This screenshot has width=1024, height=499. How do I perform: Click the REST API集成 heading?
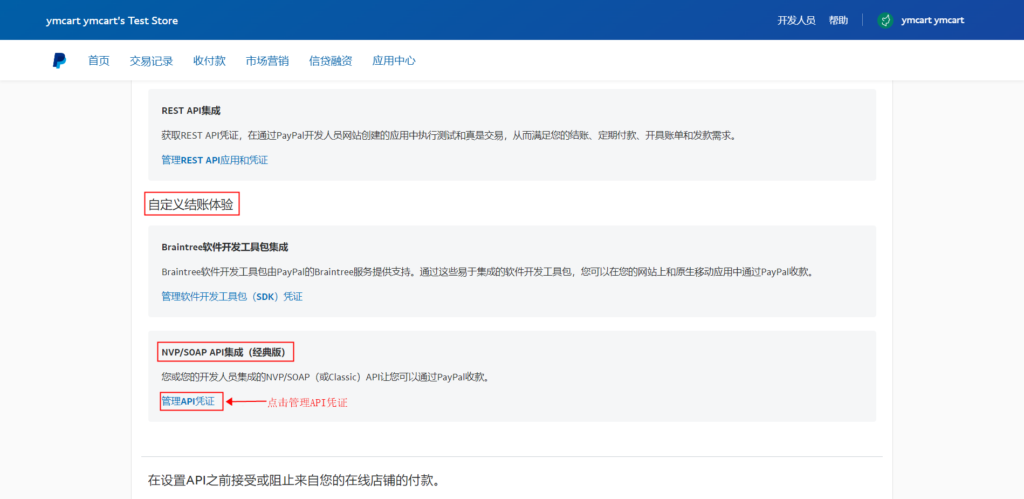[190, 110]
